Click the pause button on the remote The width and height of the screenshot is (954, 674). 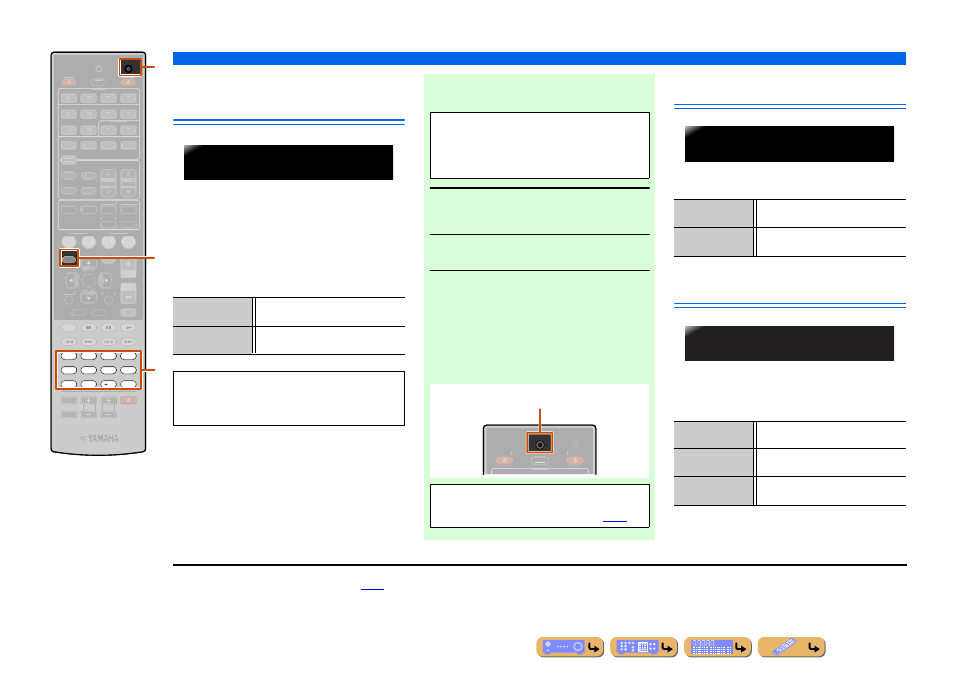(x=108, y=327)
